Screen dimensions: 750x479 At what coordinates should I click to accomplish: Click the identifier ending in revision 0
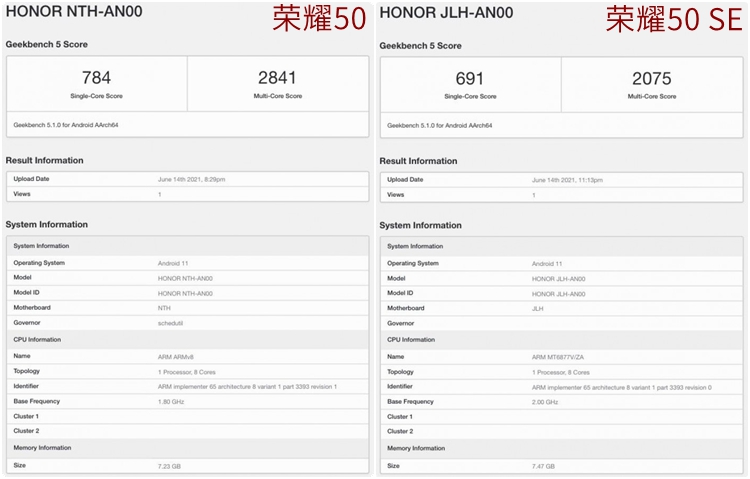pyautogui.click(x=622, y=388)
